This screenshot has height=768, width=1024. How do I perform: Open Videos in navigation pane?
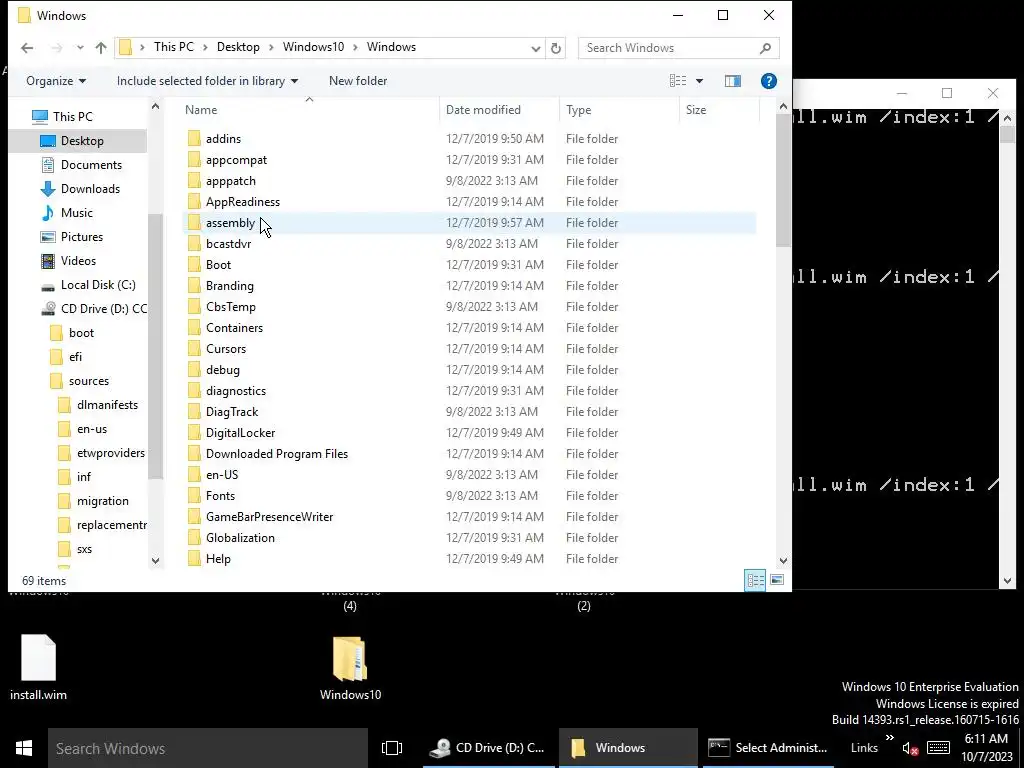78,261
